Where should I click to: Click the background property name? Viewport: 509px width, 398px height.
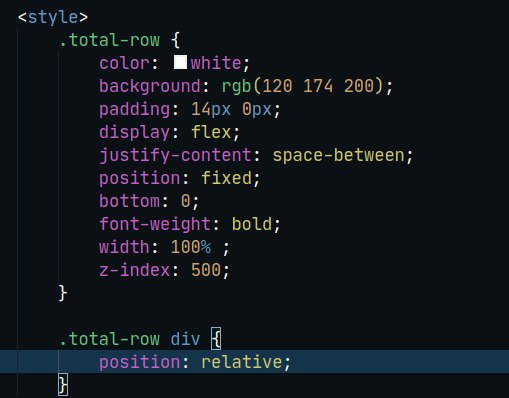[x=150, y=86]
